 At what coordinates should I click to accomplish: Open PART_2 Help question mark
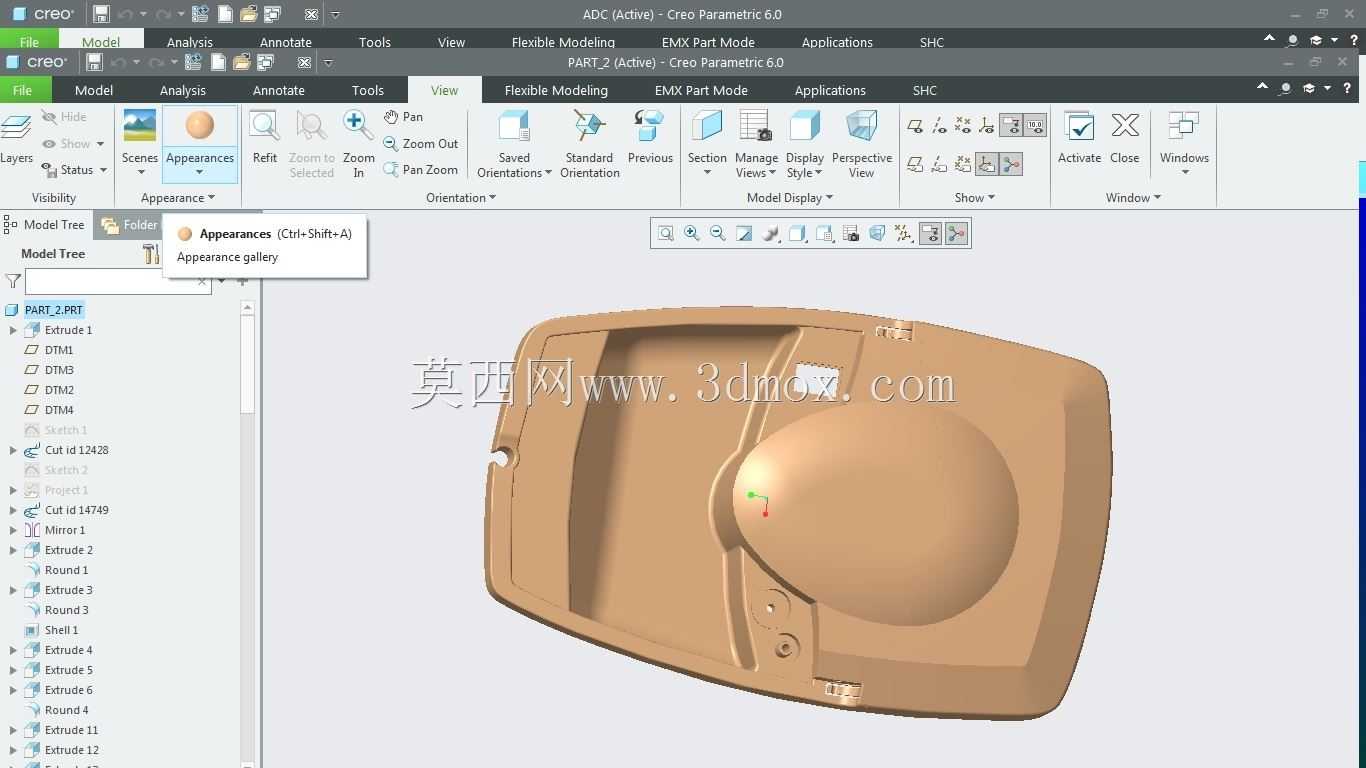point(1348,88)
